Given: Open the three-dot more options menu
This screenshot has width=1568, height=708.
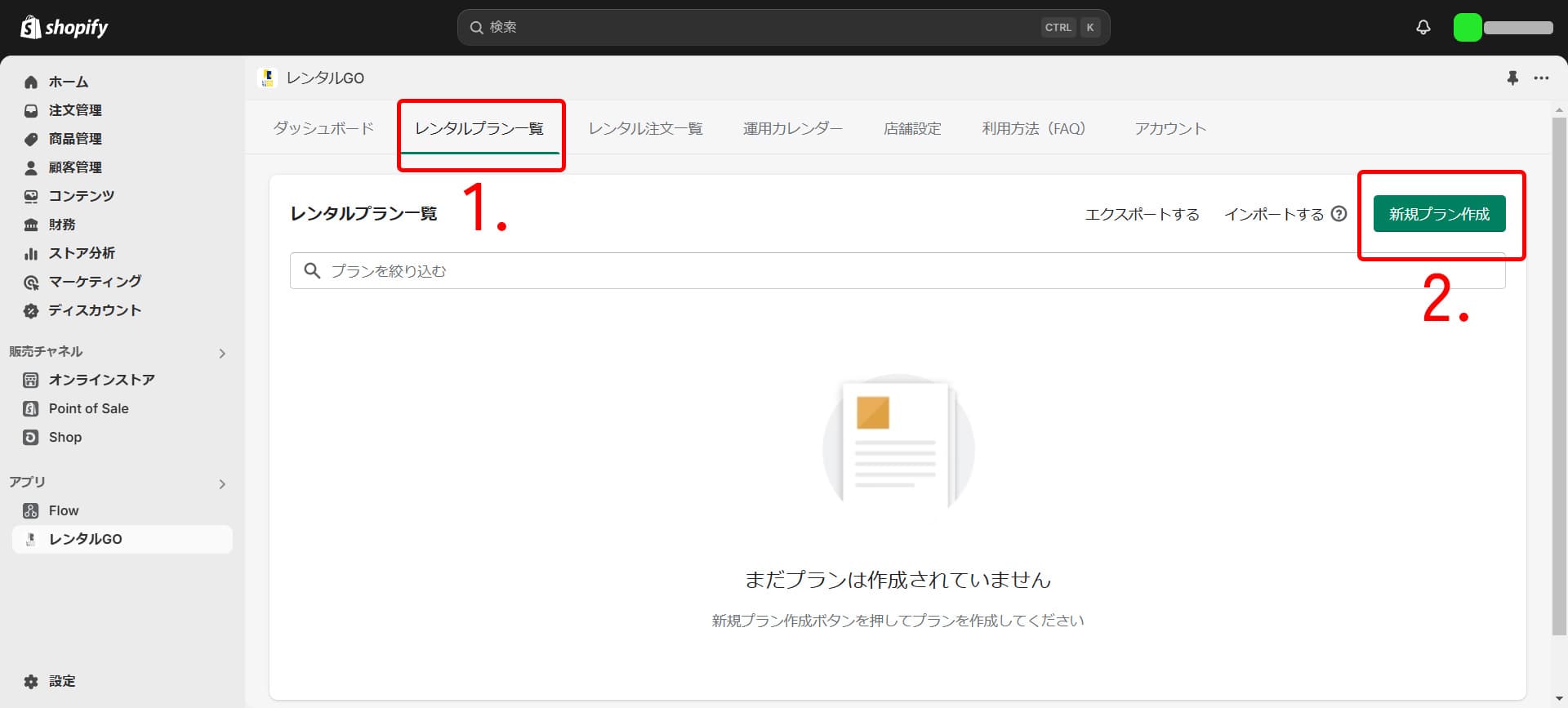Looking at the screenshot, I should point(1541,78).
